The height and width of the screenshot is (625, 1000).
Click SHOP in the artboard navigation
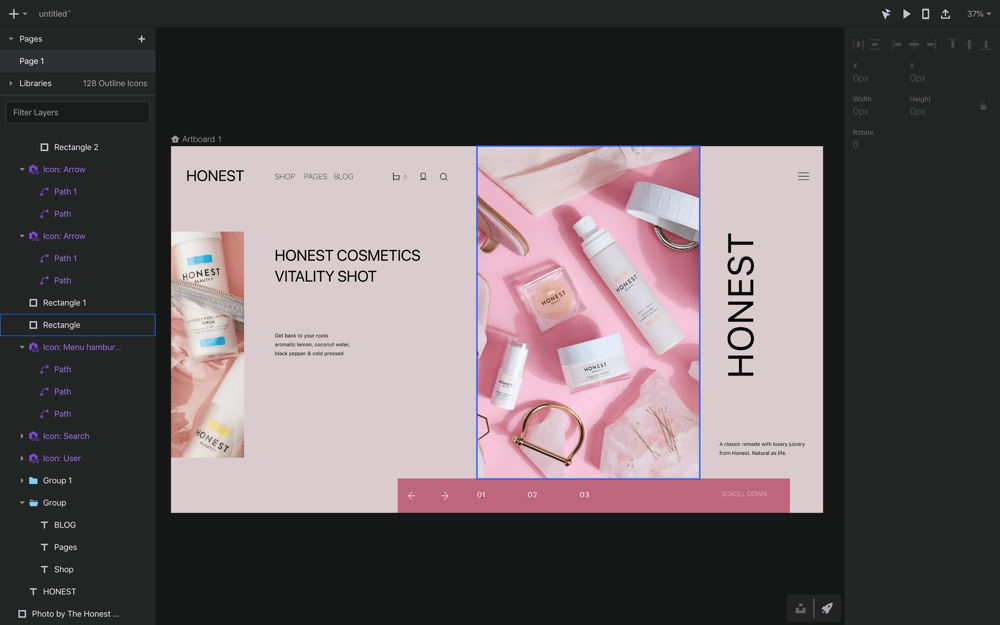pos(284,177)
